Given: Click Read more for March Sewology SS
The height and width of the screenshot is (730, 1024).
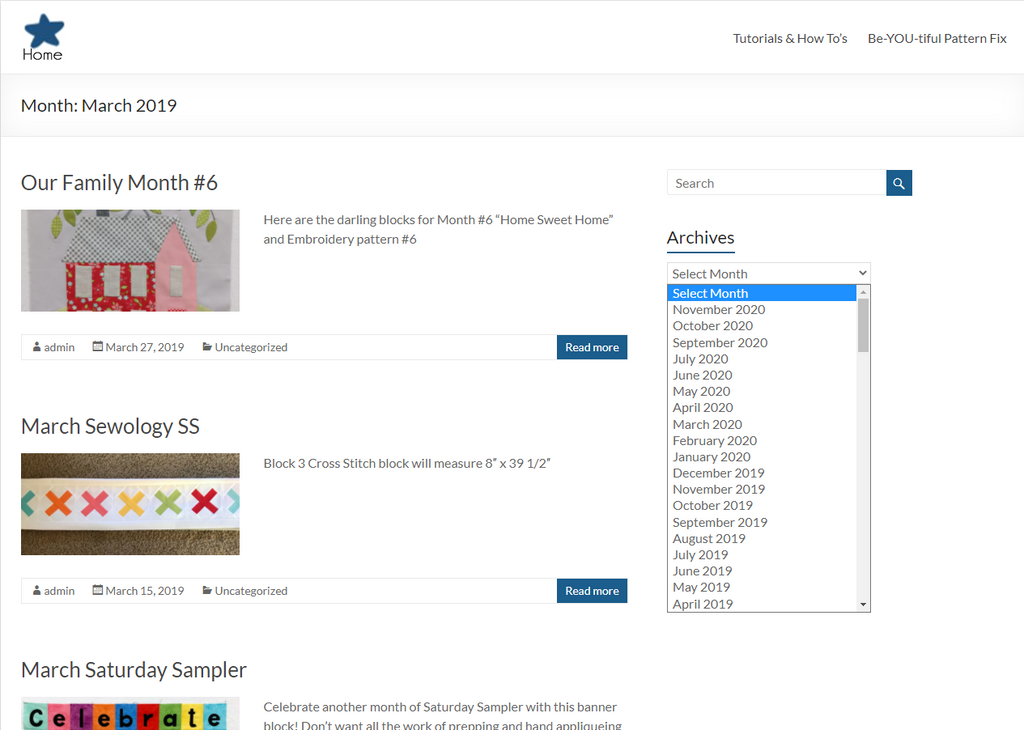Looking at the screenshot, I should [591, 591].
